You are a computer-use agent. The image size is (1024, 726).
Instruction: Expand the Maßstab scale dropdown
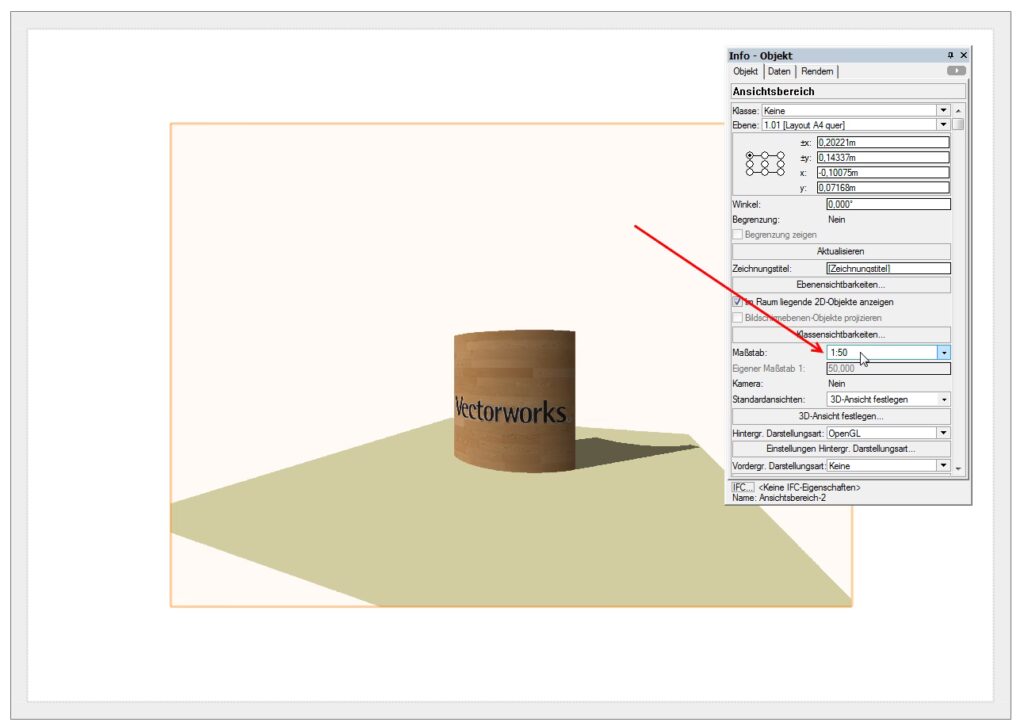click(943, 352)
